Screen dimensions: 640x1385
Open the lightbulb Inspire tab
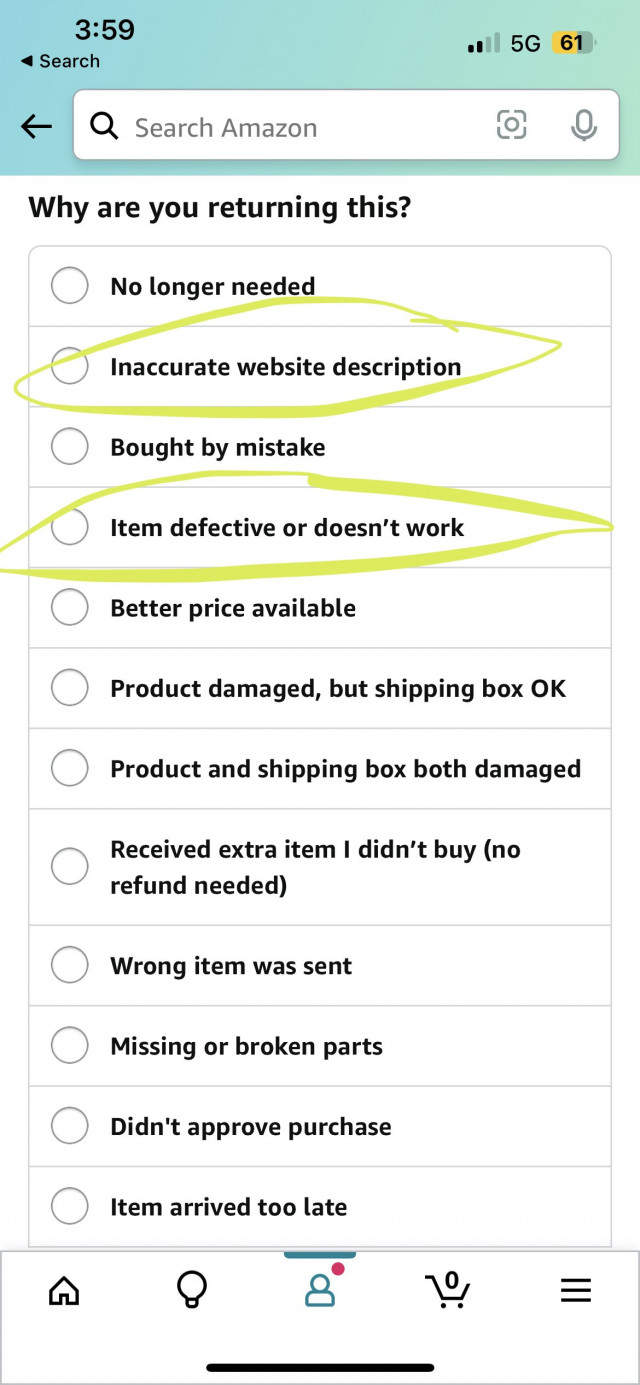click(x=191, y=1291)
